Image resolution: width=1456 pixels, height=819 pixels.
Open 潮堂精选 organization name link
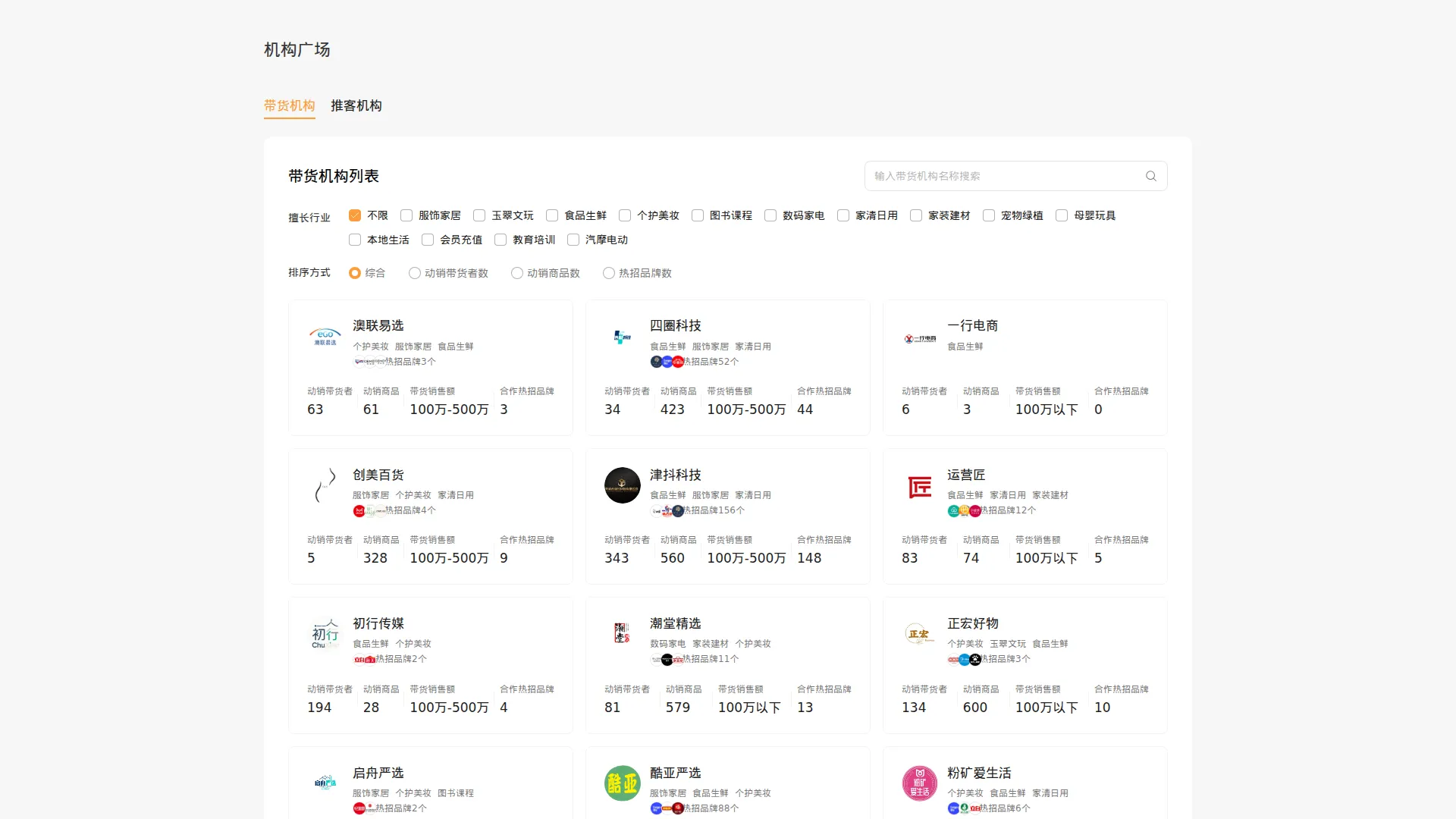point(676,623)
